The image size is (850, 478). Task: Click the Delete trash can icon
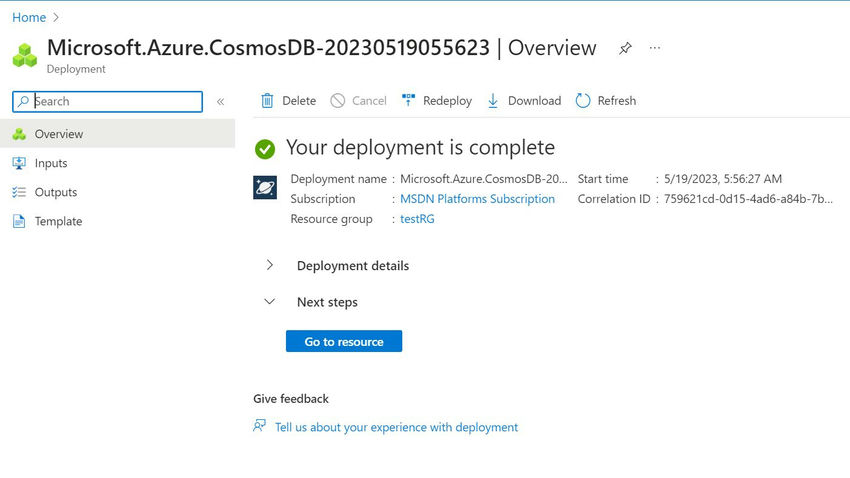[267, 101]
